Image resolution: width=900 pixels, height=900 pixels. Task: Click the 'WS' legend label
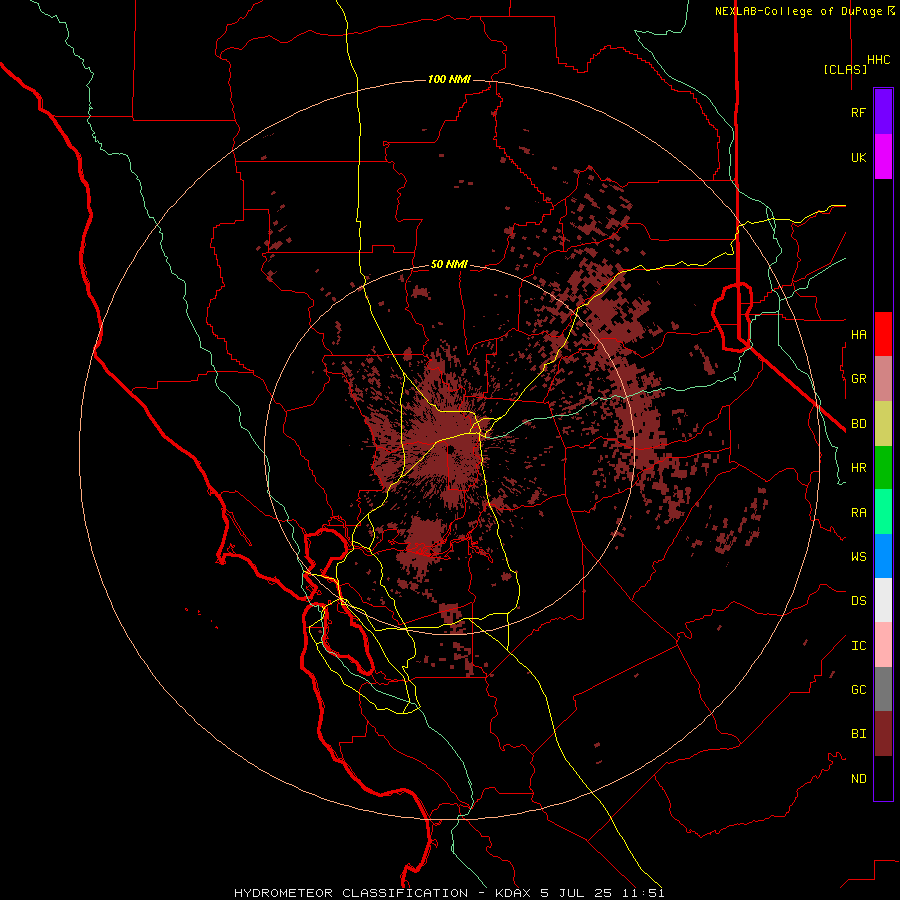tap(858, 556)
